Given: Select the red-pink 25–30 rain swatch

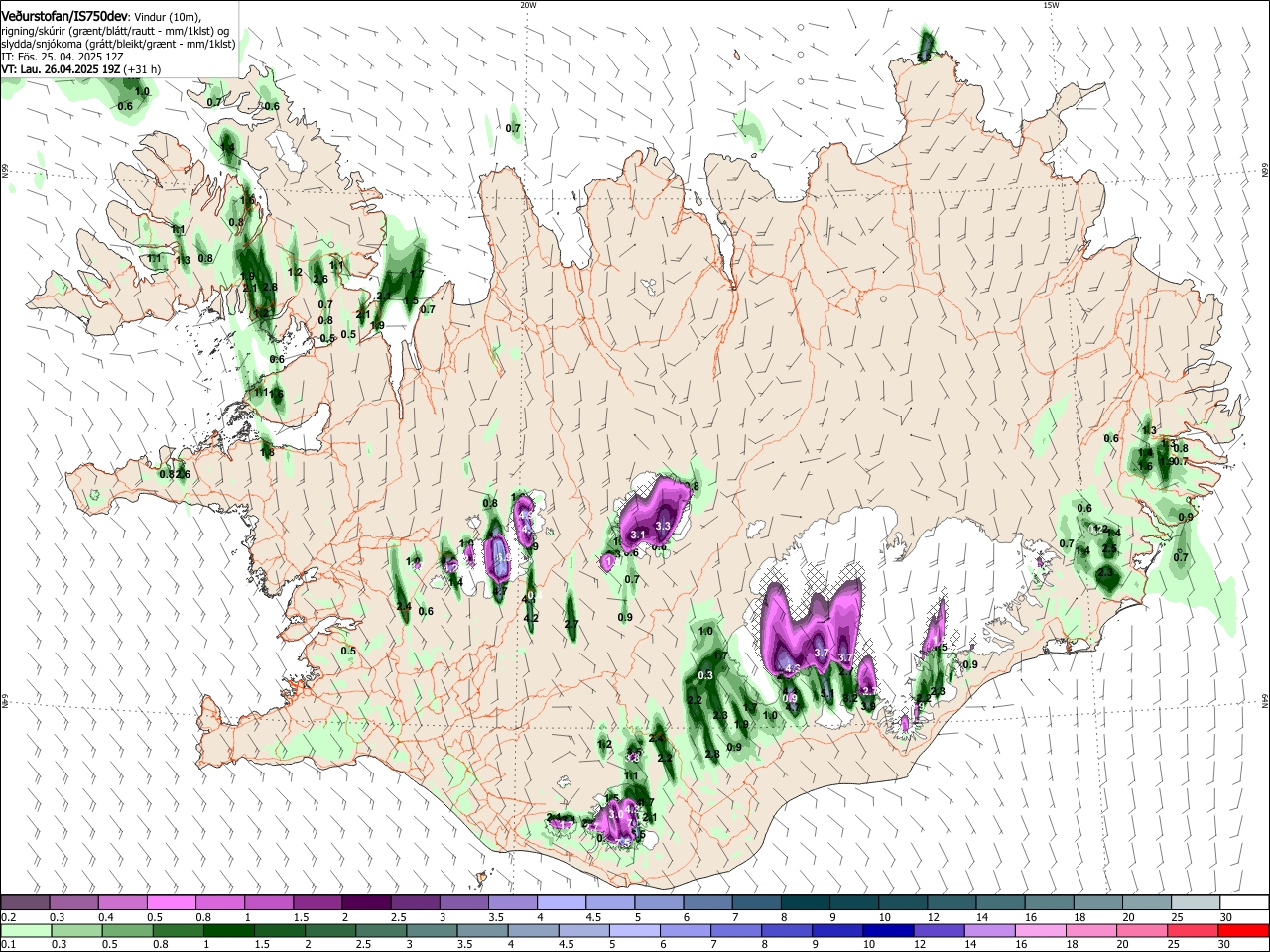Looking at the screenshot, I should pos(1193,930).
